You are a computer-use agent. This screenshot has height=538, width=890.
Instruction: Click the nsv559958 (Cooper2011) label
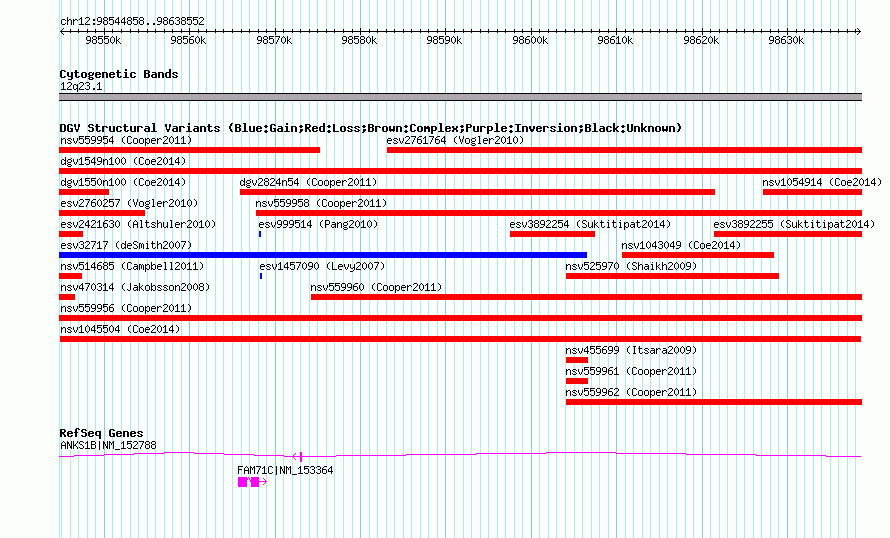coord(321,203)
